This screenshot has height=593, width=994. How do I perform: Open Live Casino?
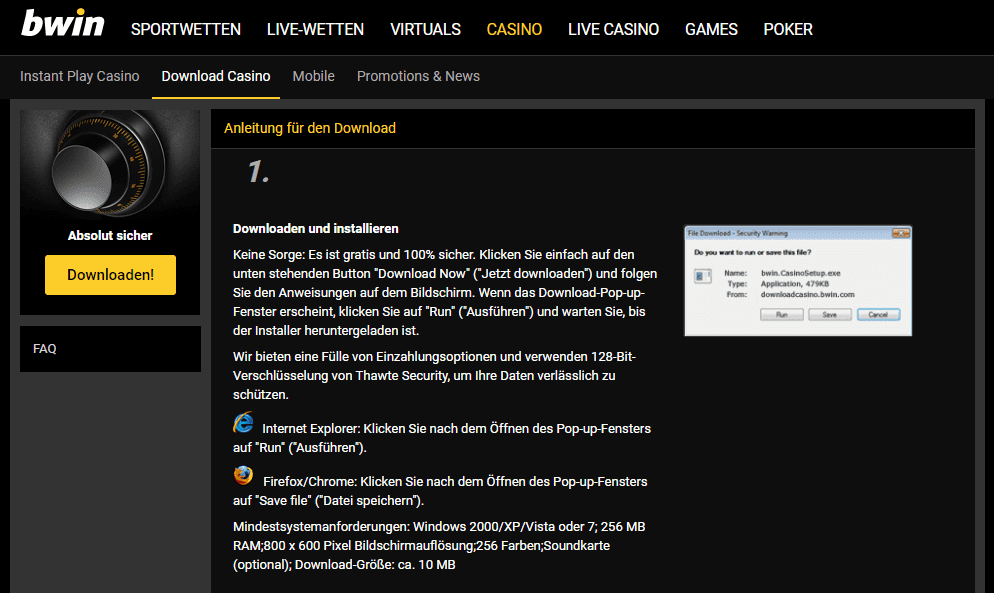[613, 29]
